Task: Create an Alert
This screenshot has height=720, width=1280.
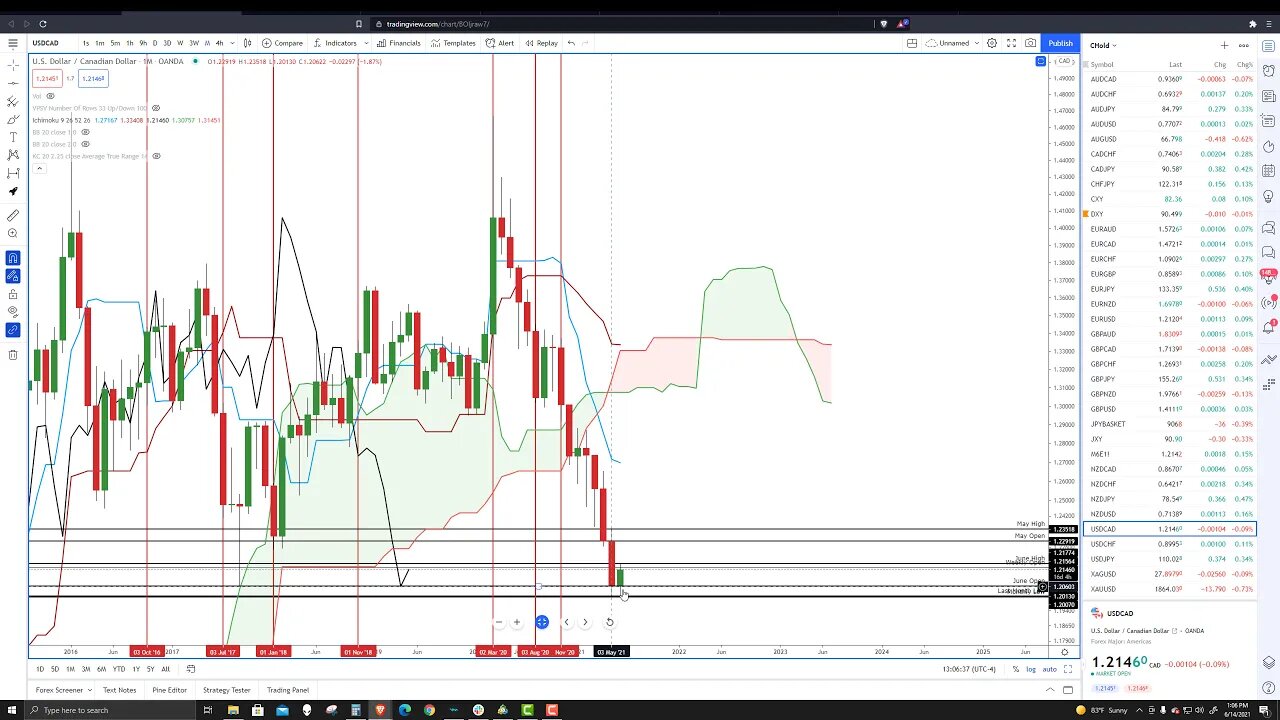Action: (500, 43)
